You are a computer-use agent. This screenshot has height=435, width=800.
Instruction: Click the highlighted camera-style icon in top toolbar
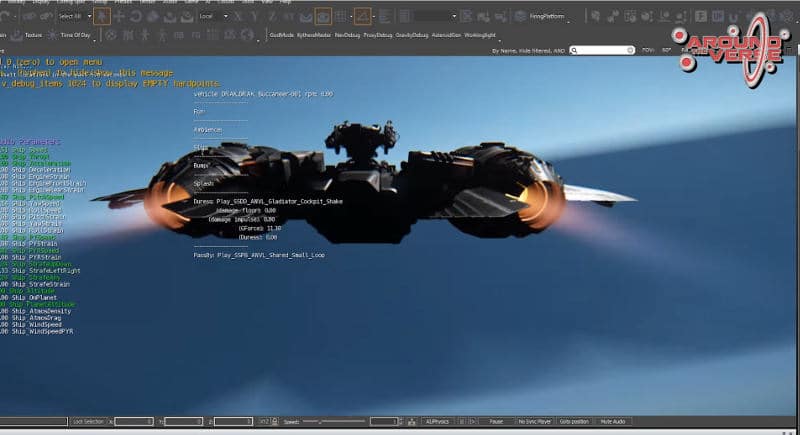click(x=323, y=16)
